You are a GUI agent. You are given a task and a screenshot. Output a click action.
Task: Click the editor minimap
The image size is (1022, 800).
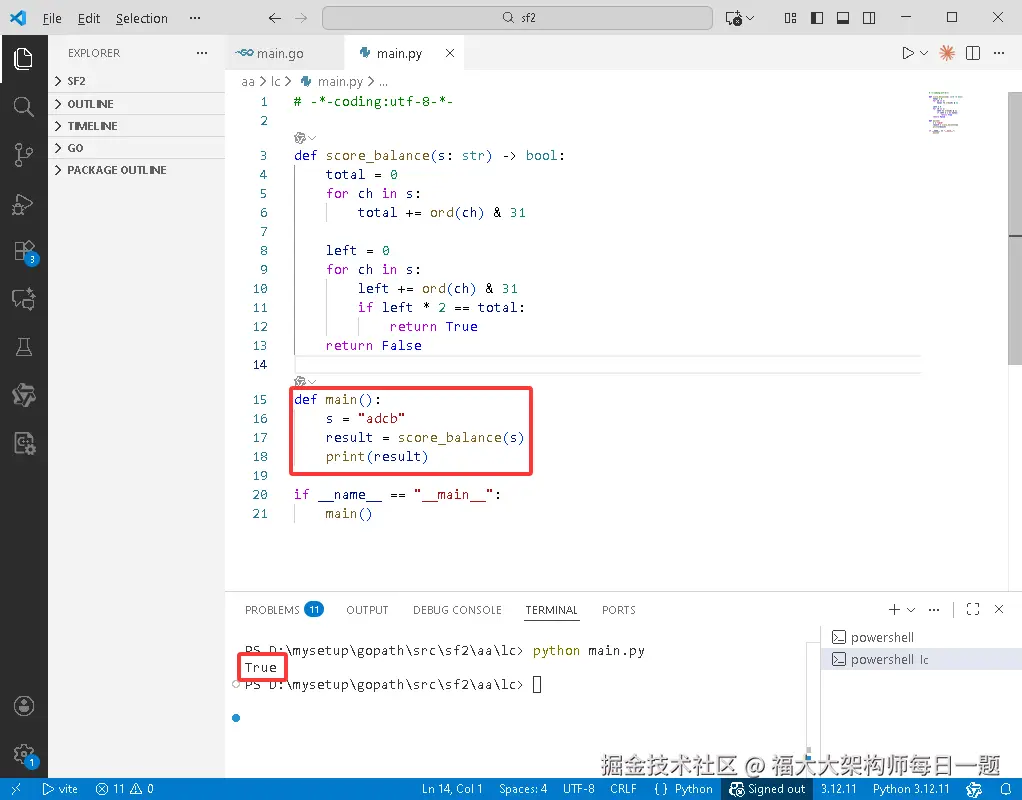(945, 113)
